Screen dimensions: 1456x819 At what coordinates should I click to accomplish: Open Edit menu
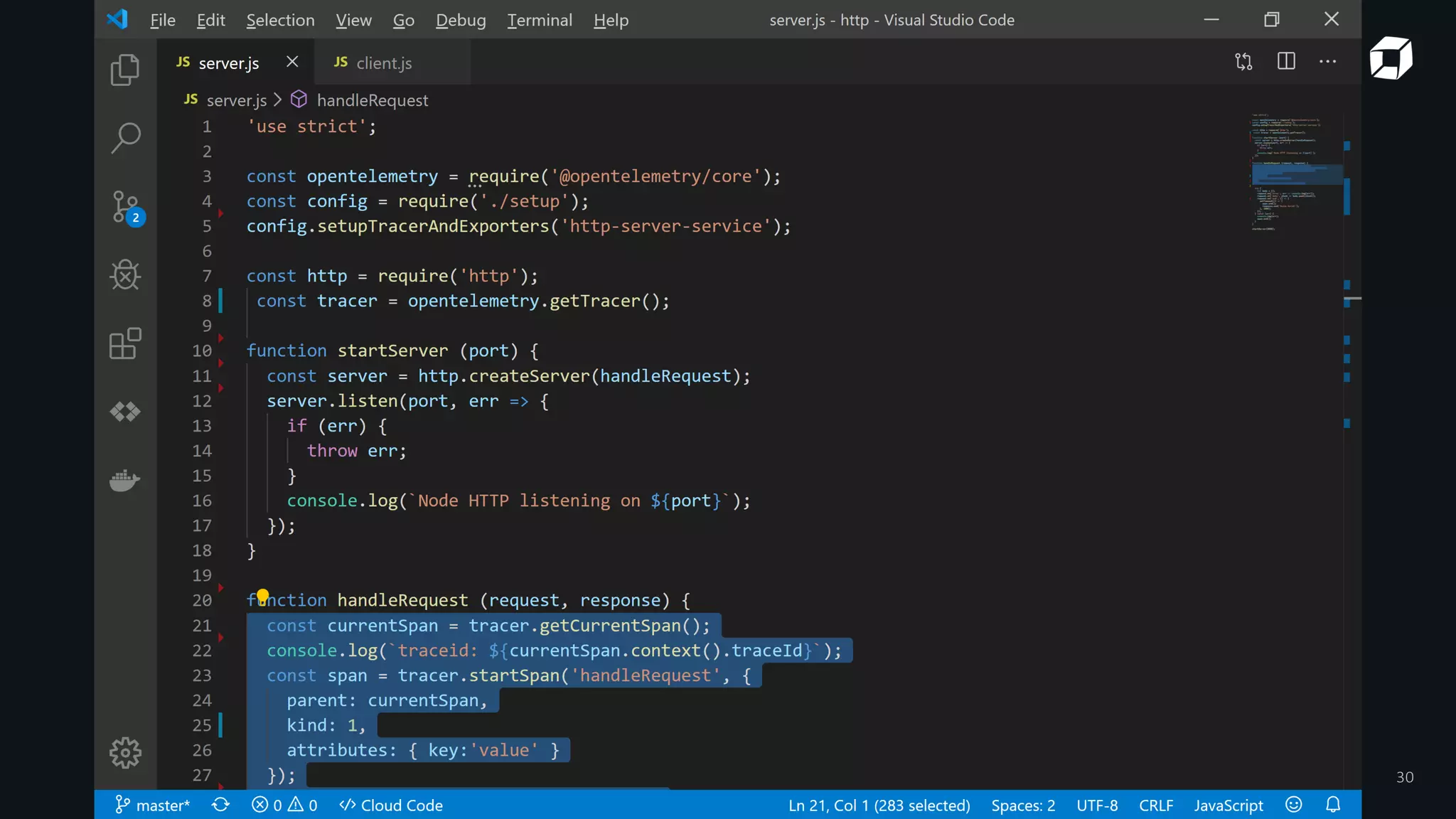click(210, 20)
